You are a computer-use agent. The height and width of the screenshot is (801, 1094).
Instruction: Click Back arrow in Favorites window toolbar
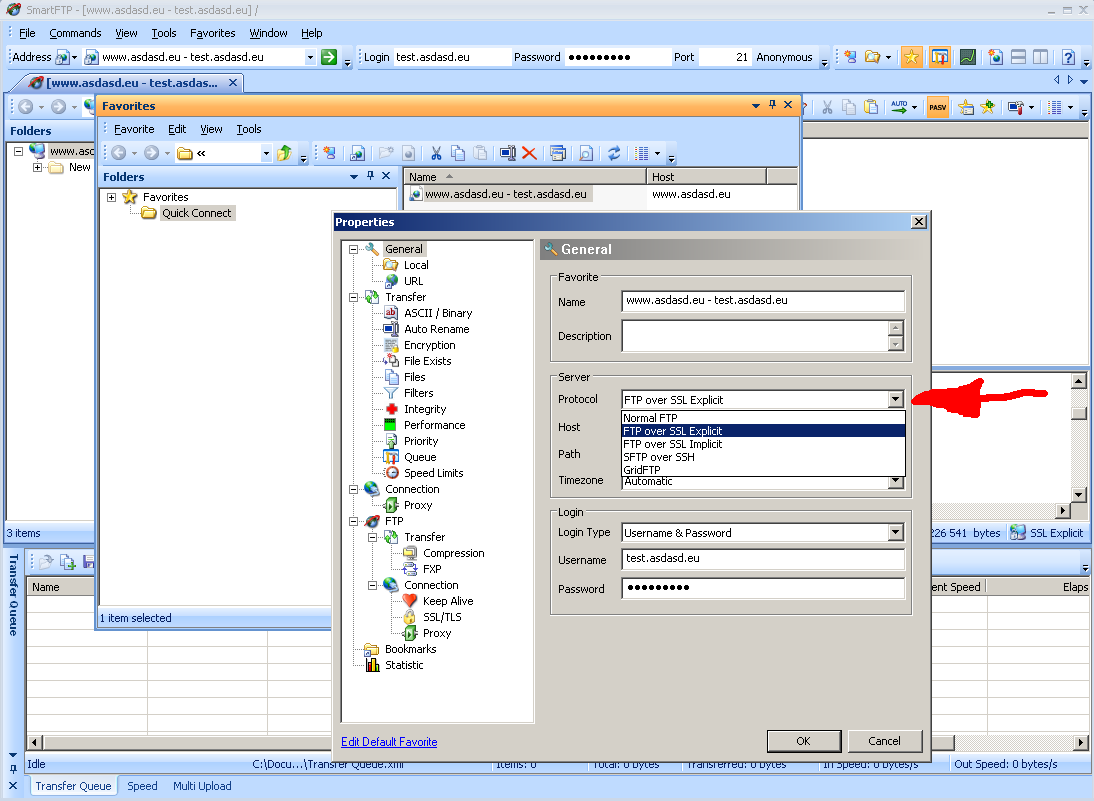coord(119,153)
